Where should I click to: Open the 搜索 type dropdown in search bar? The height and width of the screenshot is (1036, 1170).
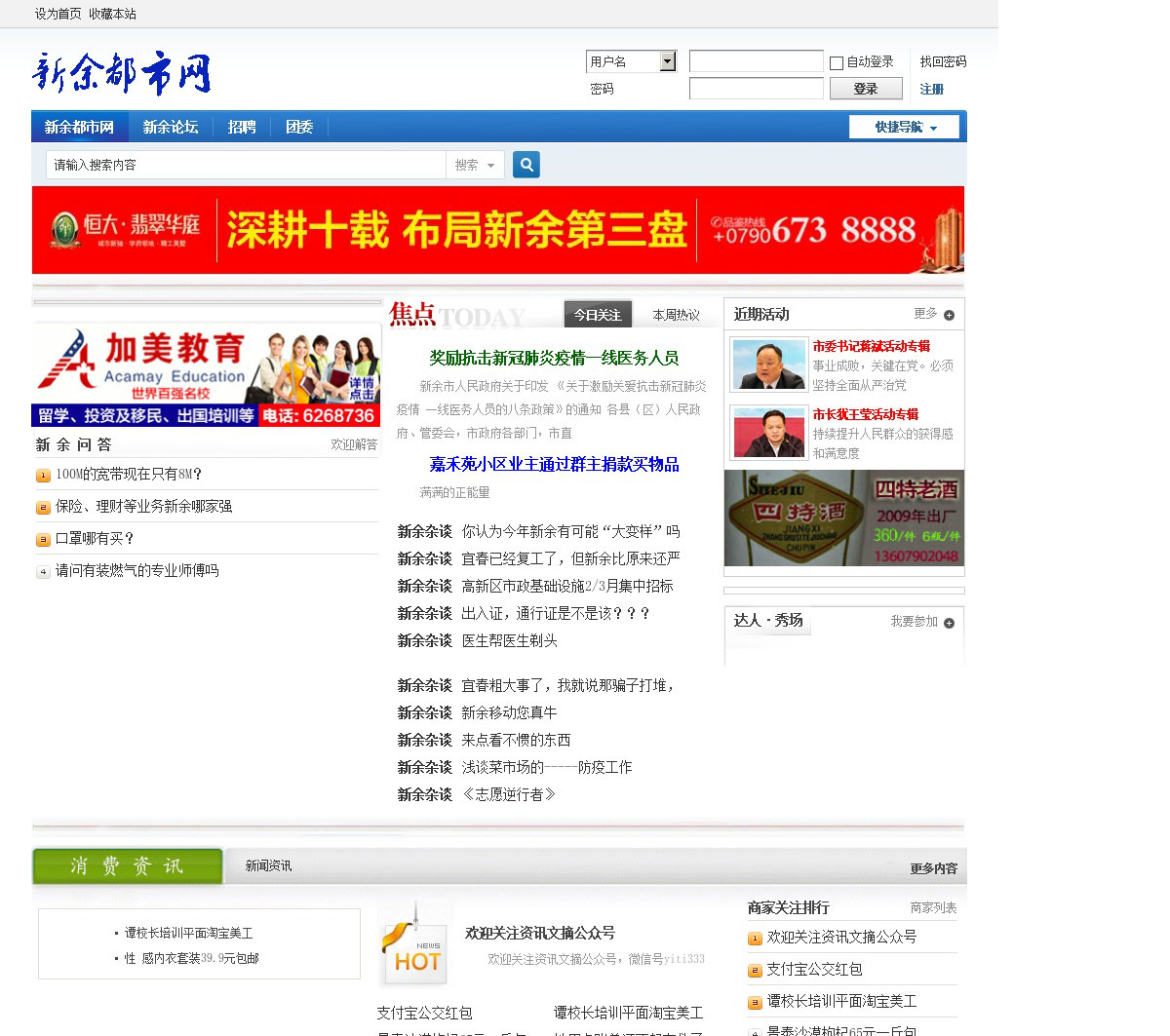(475, 165)
